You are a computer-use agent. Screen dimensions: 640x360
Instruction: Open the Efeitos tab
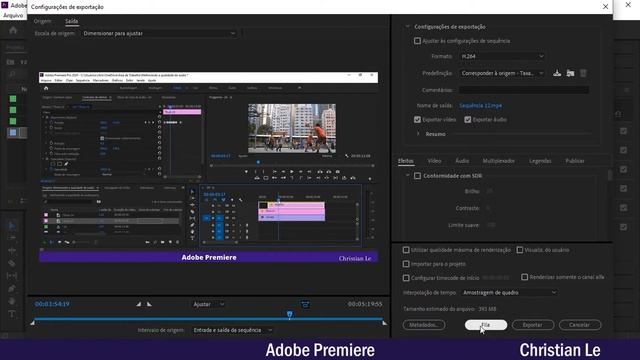tap(406, 161)
